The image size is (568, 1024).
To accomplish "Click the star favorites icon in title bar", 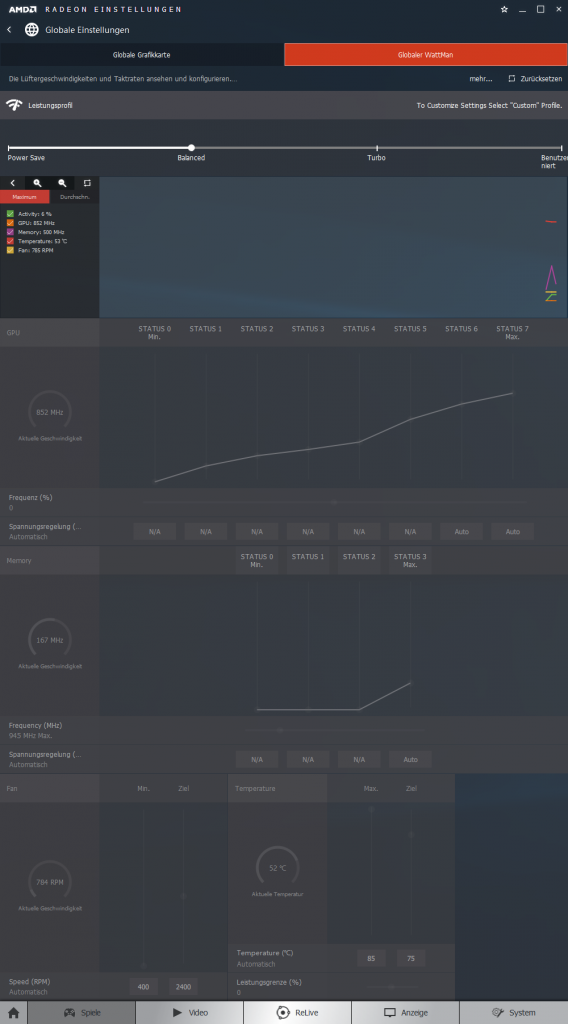I will 504,9.
